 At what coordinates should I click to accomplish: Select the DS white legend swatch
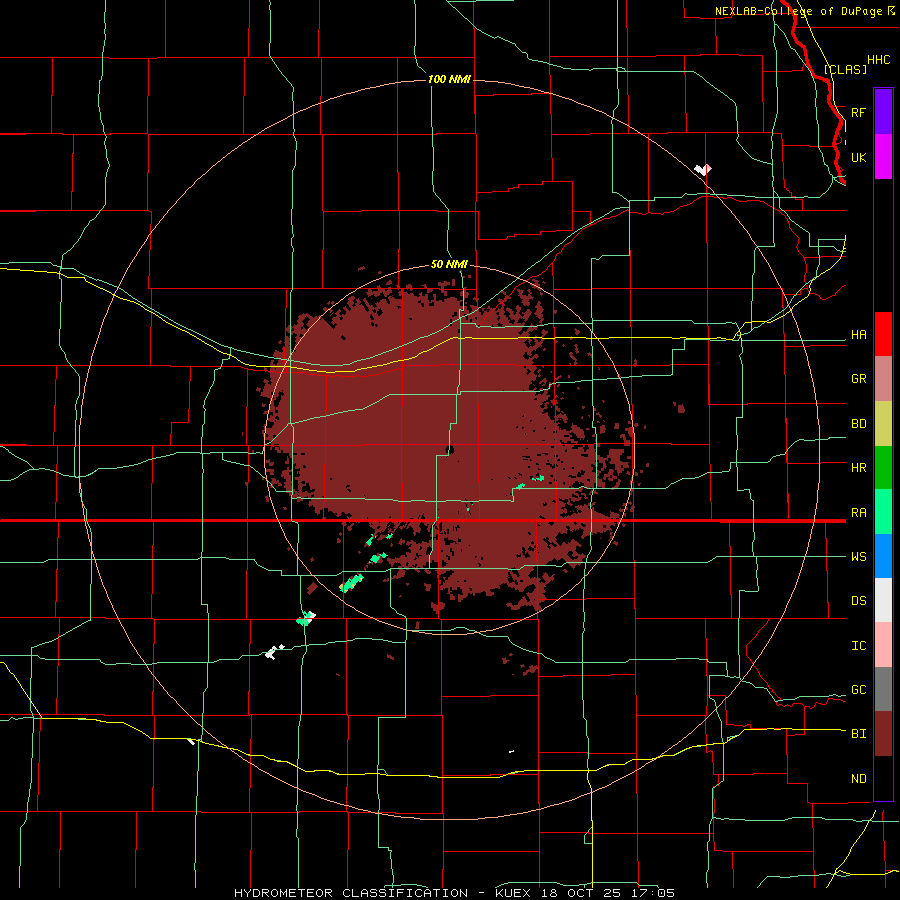point(883,600)
